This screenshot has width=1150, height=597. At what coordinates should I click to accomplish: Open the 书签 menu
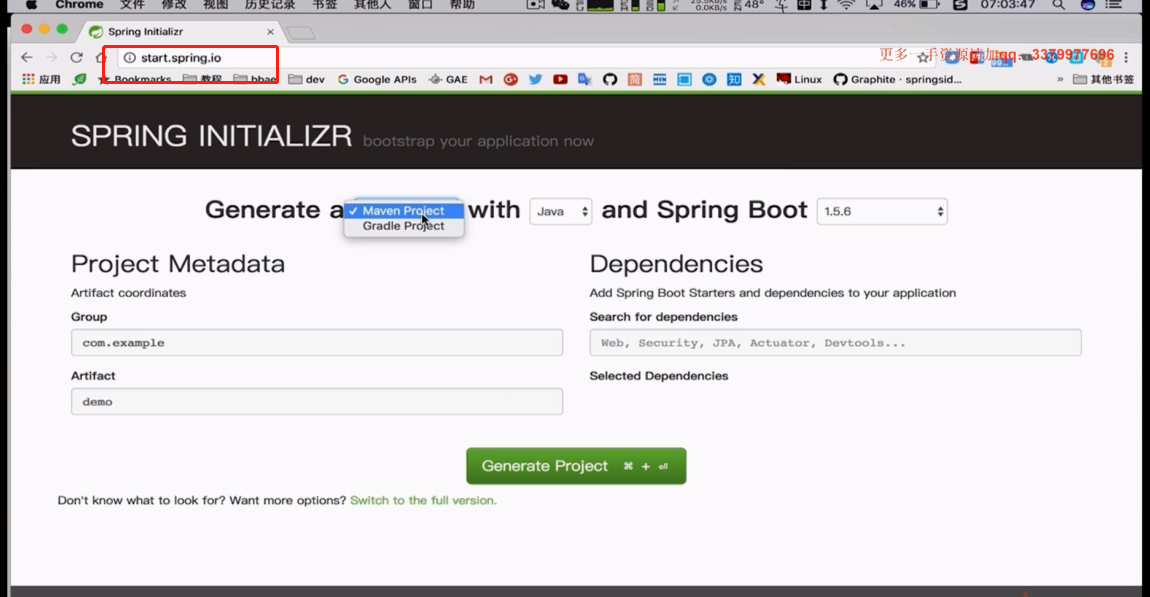[x=325, y=4]
